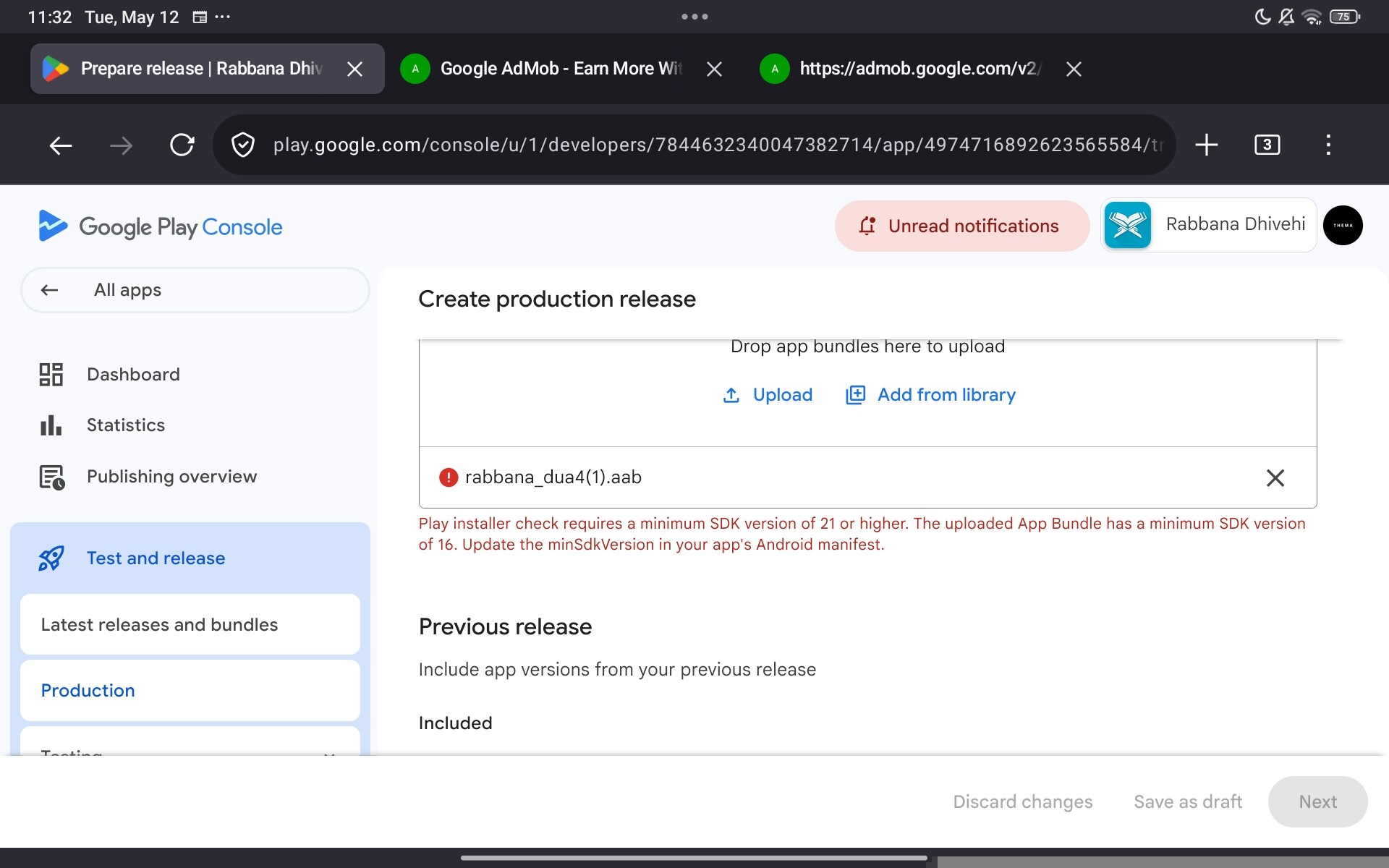Open the system calendar status icon

pos(200,17)
